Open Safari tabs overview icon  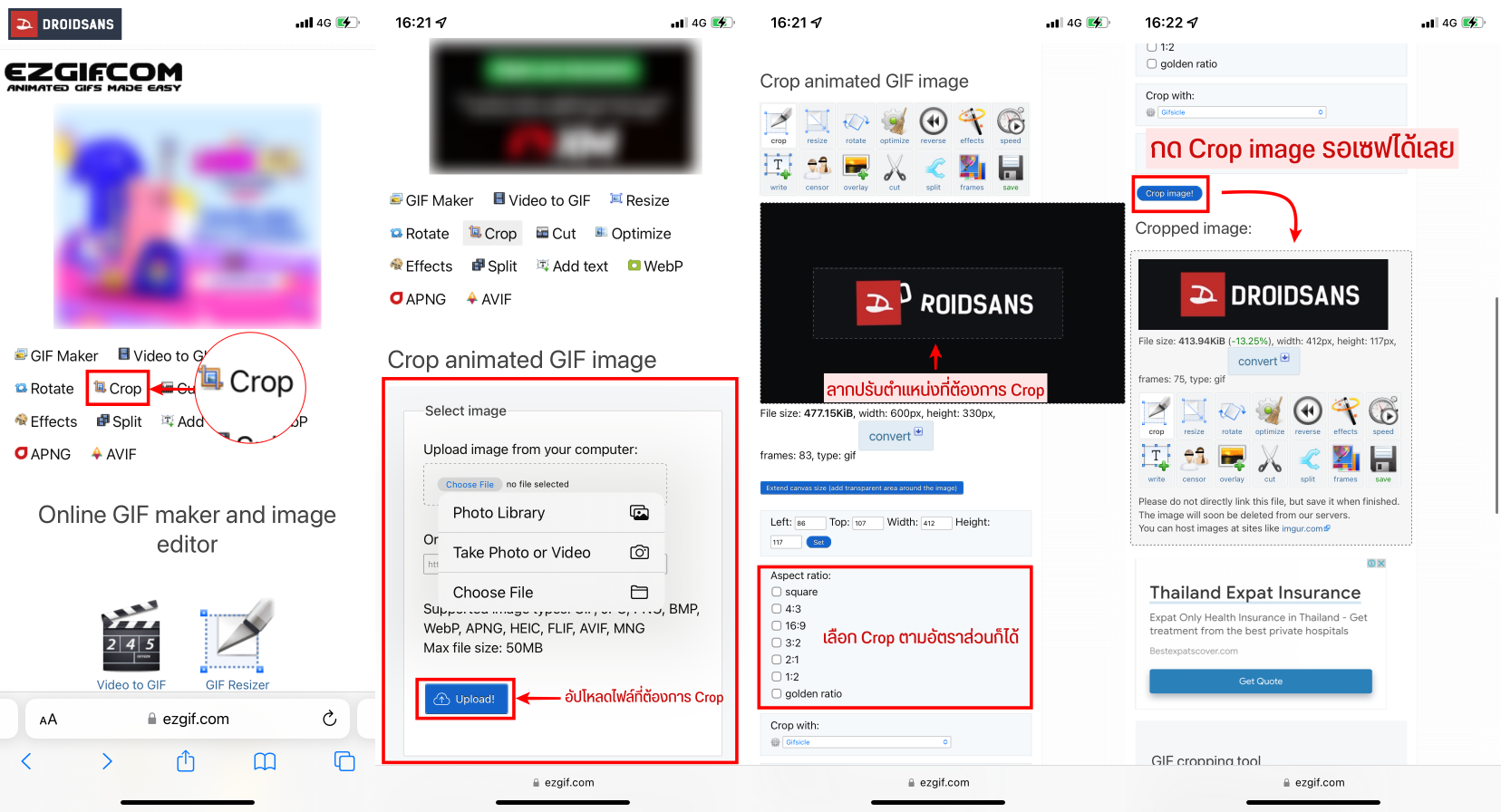[x=344, y=761]
